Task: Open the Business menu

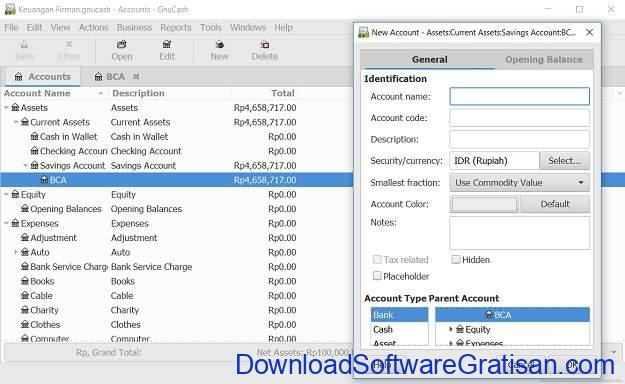Action: click(x=134, y=28)
